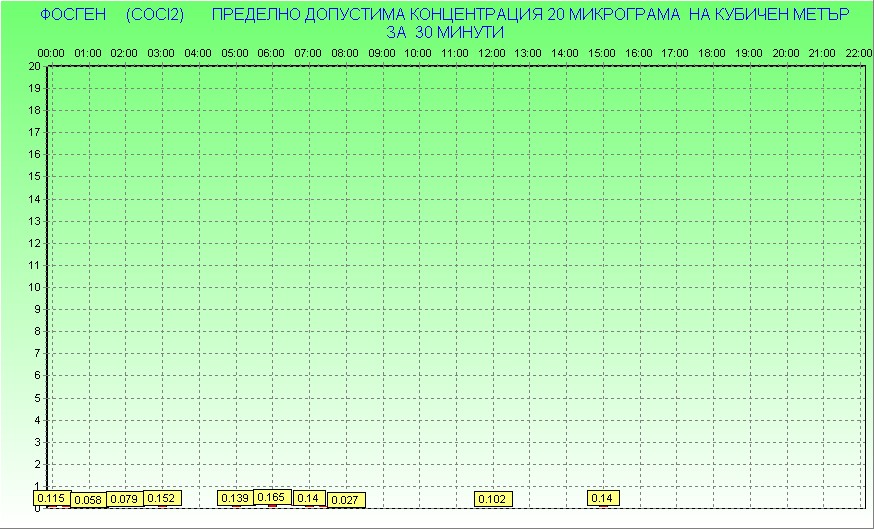Screen dimensions: 874x529
Task: Select the vertical axis value 15
Action: 35,177
